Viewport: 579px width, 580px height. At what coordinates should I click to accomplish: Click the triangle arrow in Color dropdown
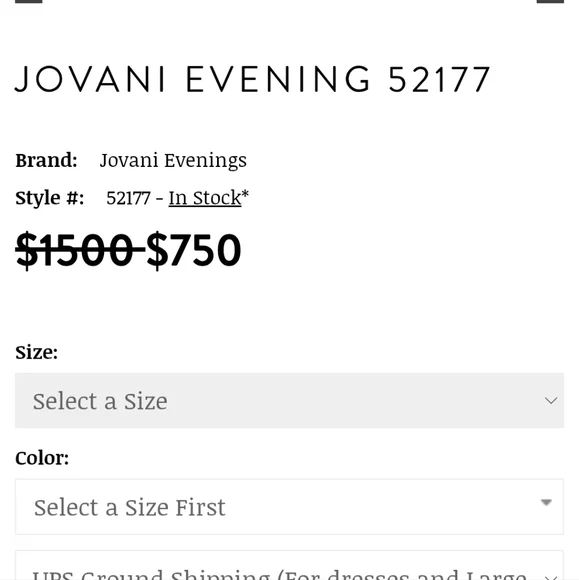coord(546,502)
